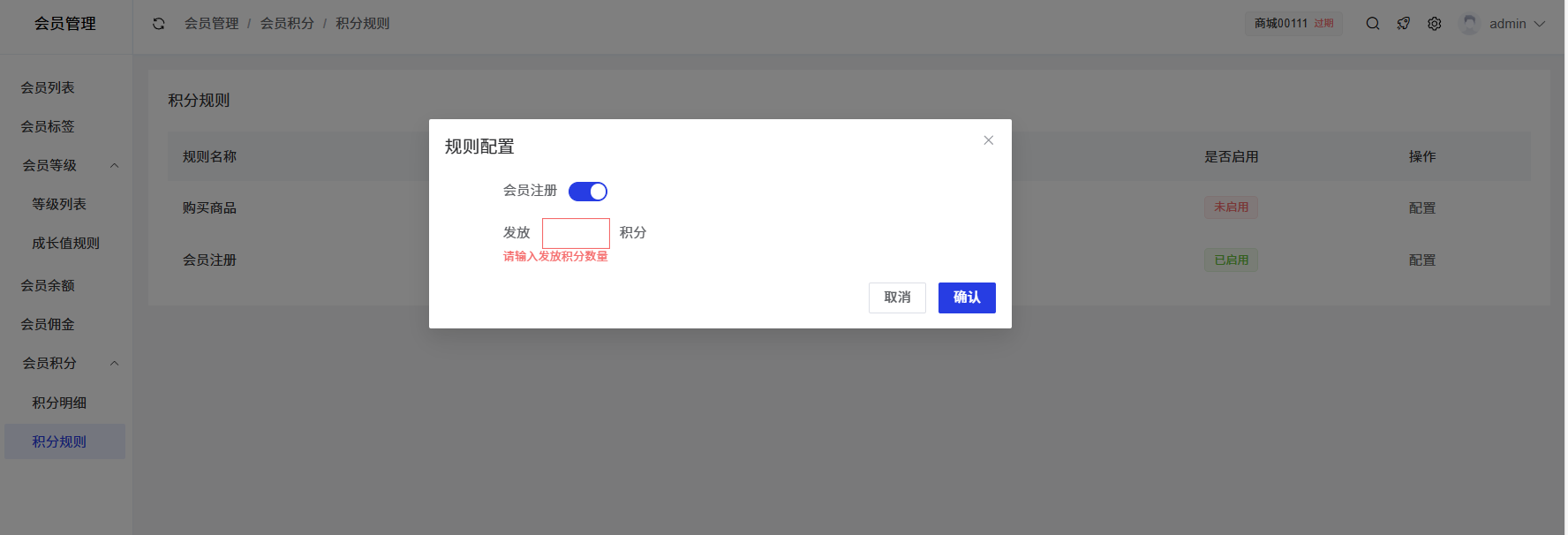This screenshot has height=535, width=1568.
Task: Click 会员积分 in the breadcrumb
Action: pyautogui.click(x=287, y=24)
